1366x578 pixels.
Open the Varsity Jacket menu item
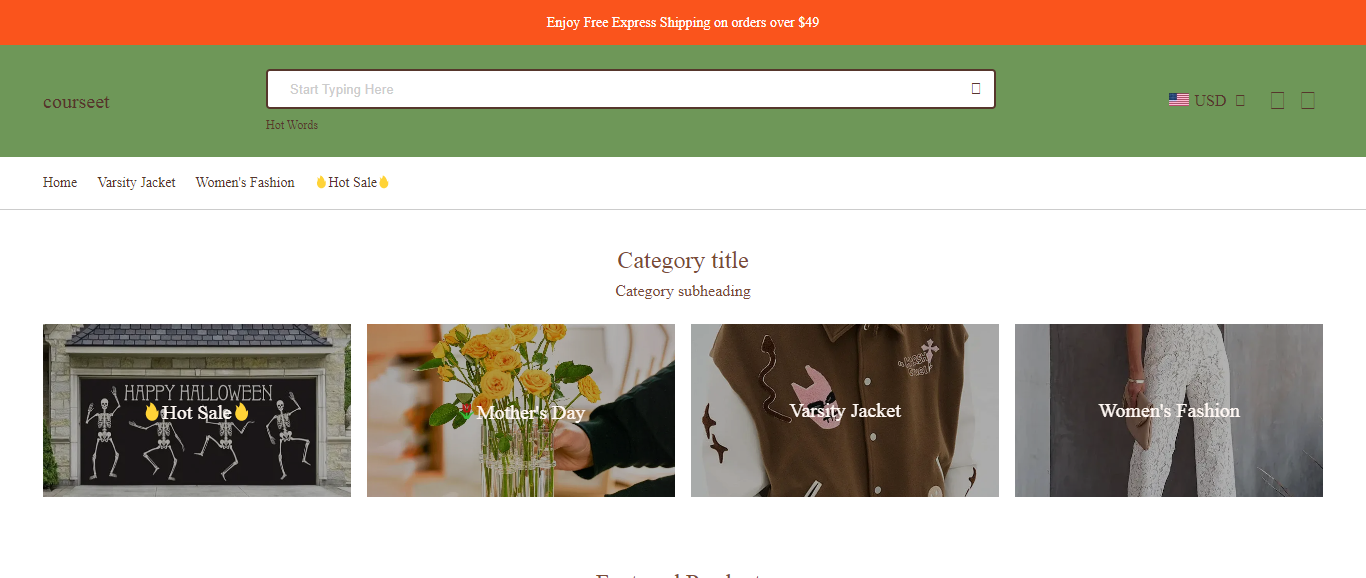[x=136, y=182]
